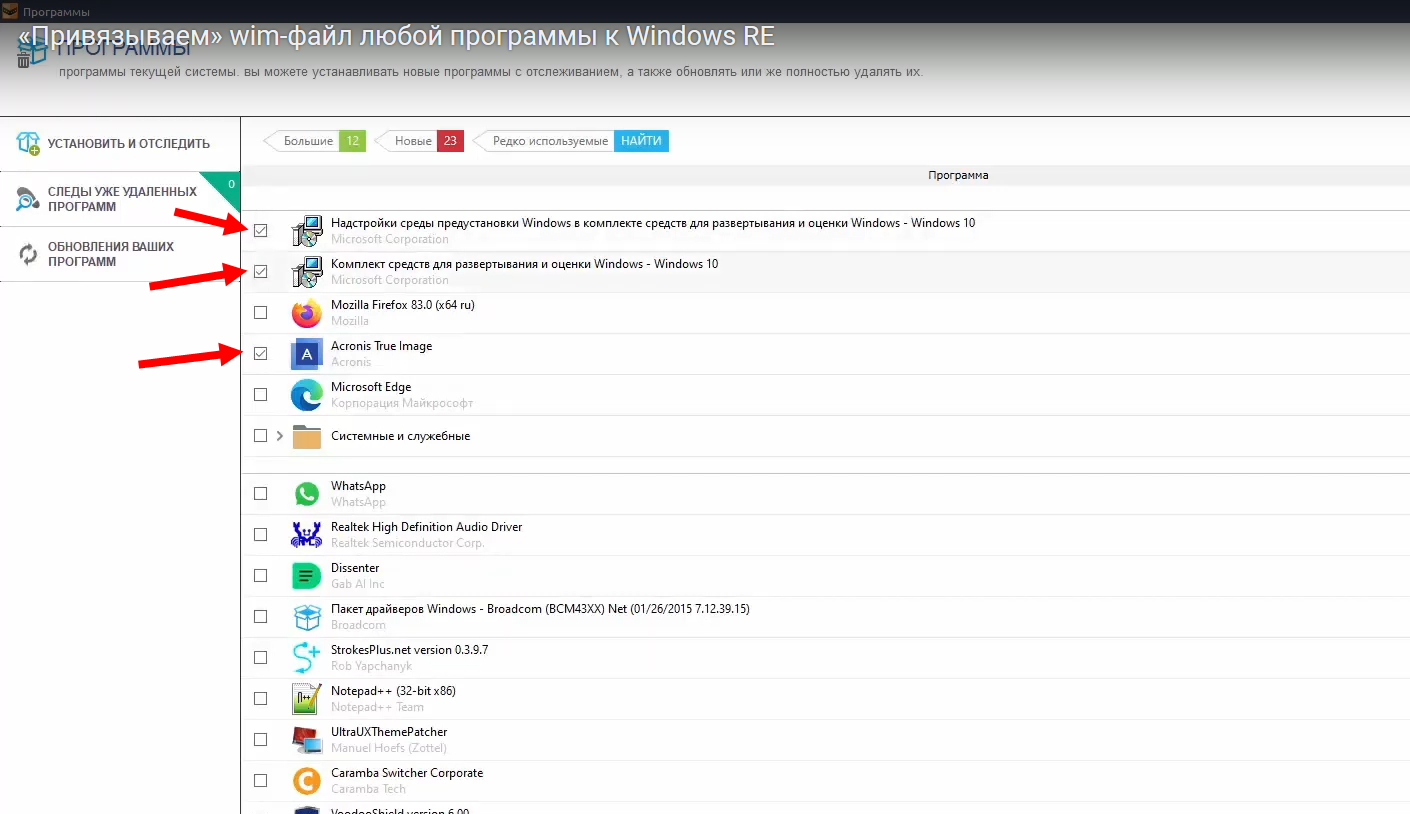
Task: Open traces of removed programs icon
Action: click(x=28, y=199)
